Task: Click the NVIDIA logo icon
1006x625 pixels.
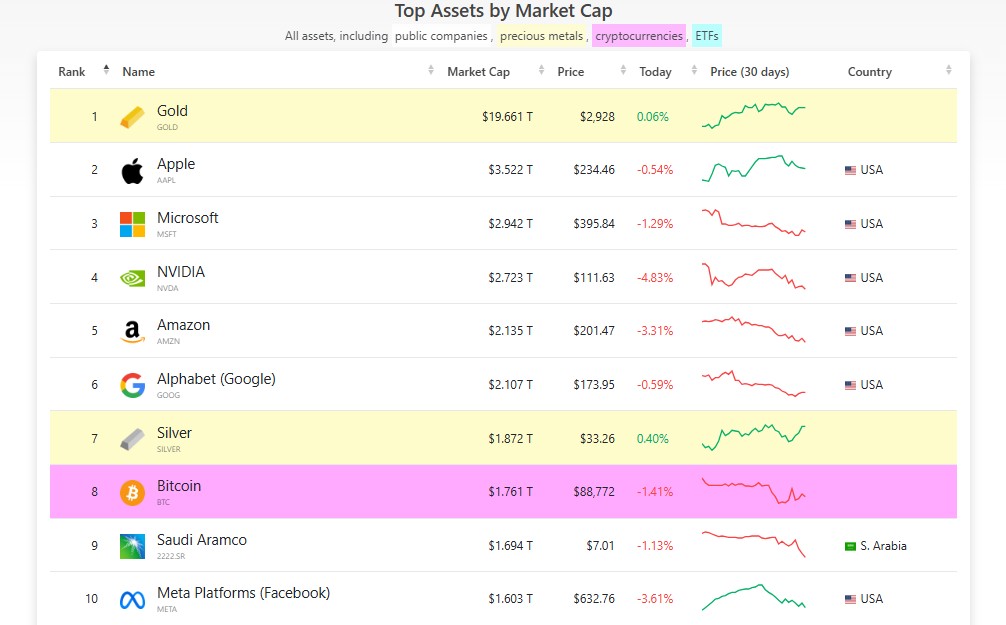Action: (x=132, y=278)
